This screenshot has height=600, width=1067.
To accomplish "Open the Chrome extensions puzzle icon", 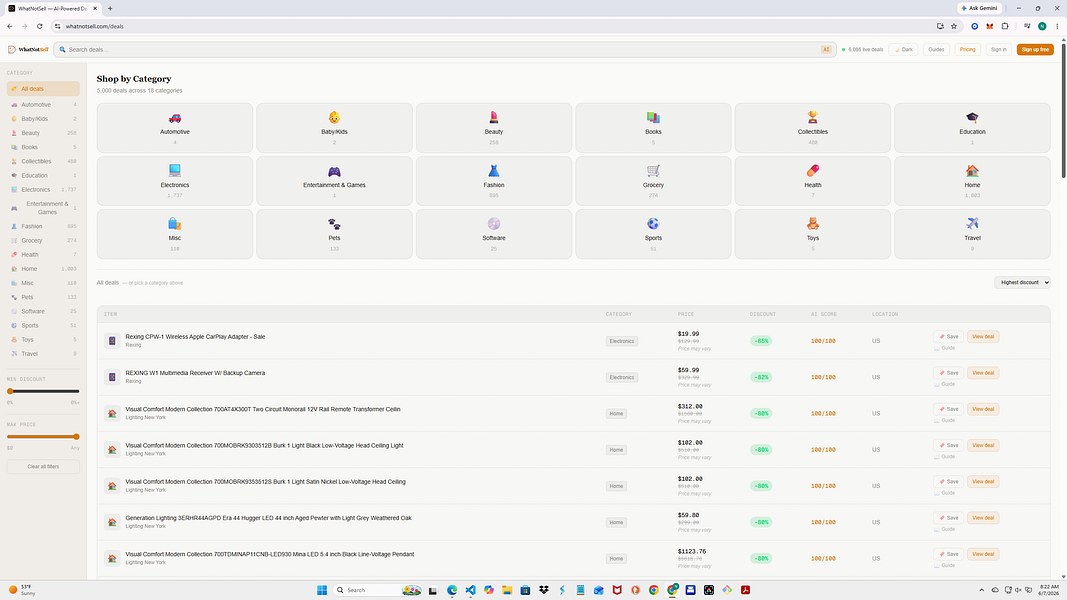I will 1005,27.
